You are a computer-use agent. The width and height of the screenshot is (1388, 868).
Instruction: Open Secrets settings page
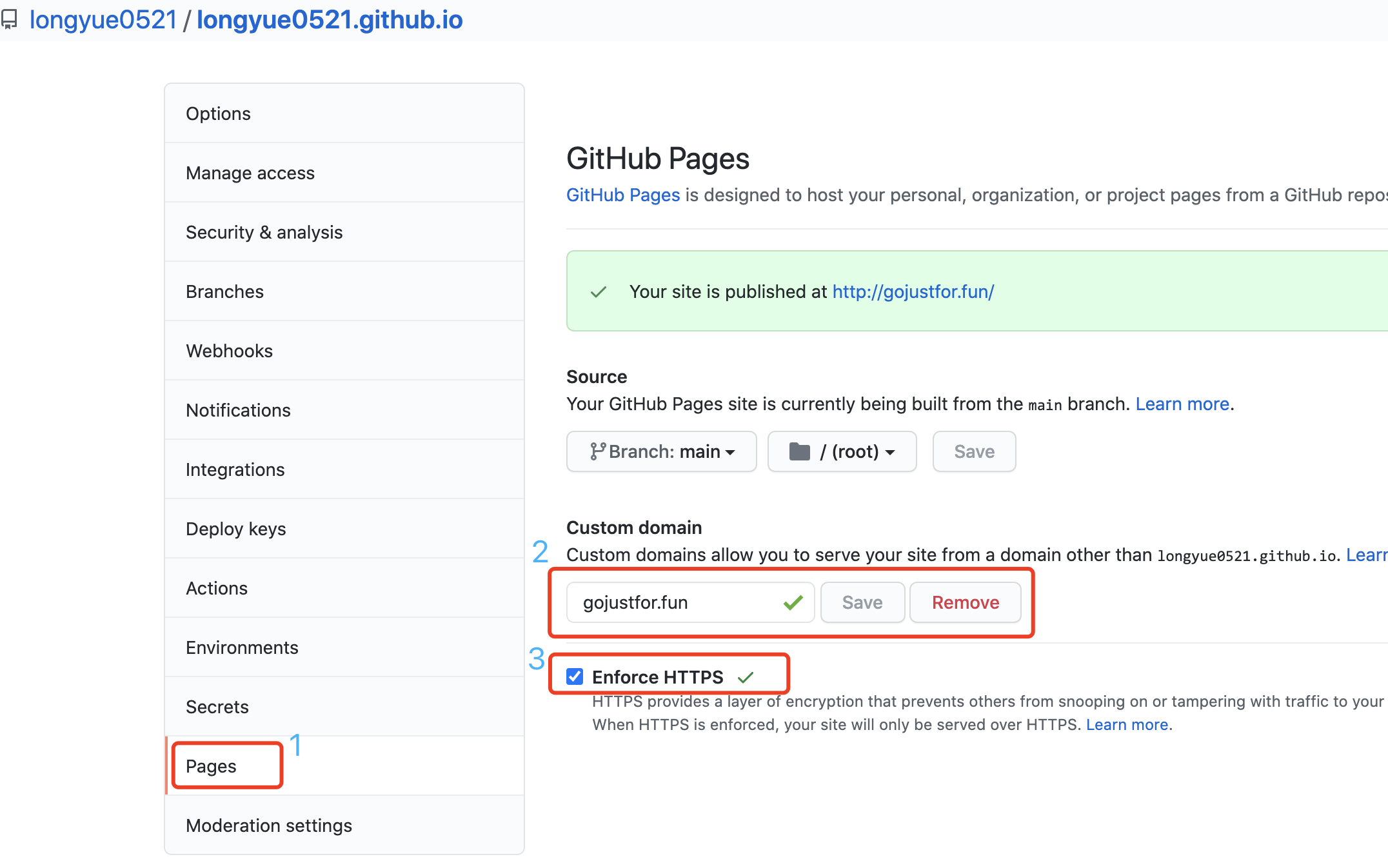point(344,707)
